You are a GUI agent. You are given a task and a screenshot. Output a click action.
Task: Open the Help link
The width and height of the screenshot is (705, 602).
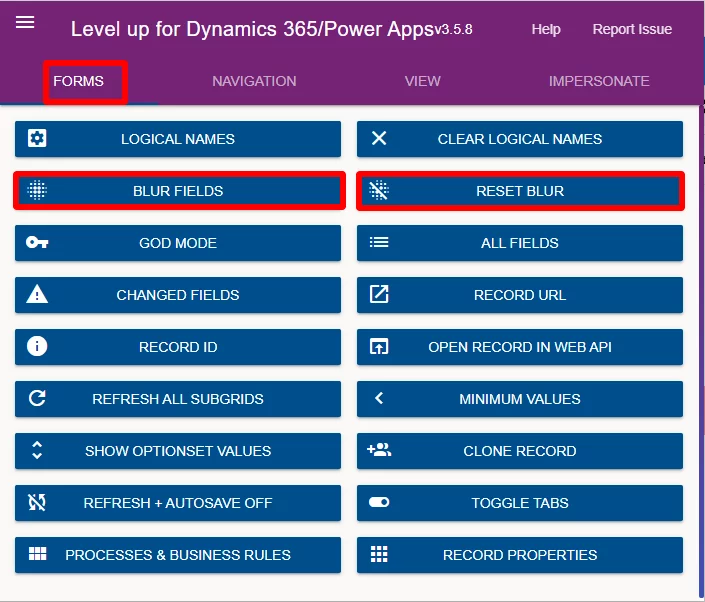[x=546, y=29]
